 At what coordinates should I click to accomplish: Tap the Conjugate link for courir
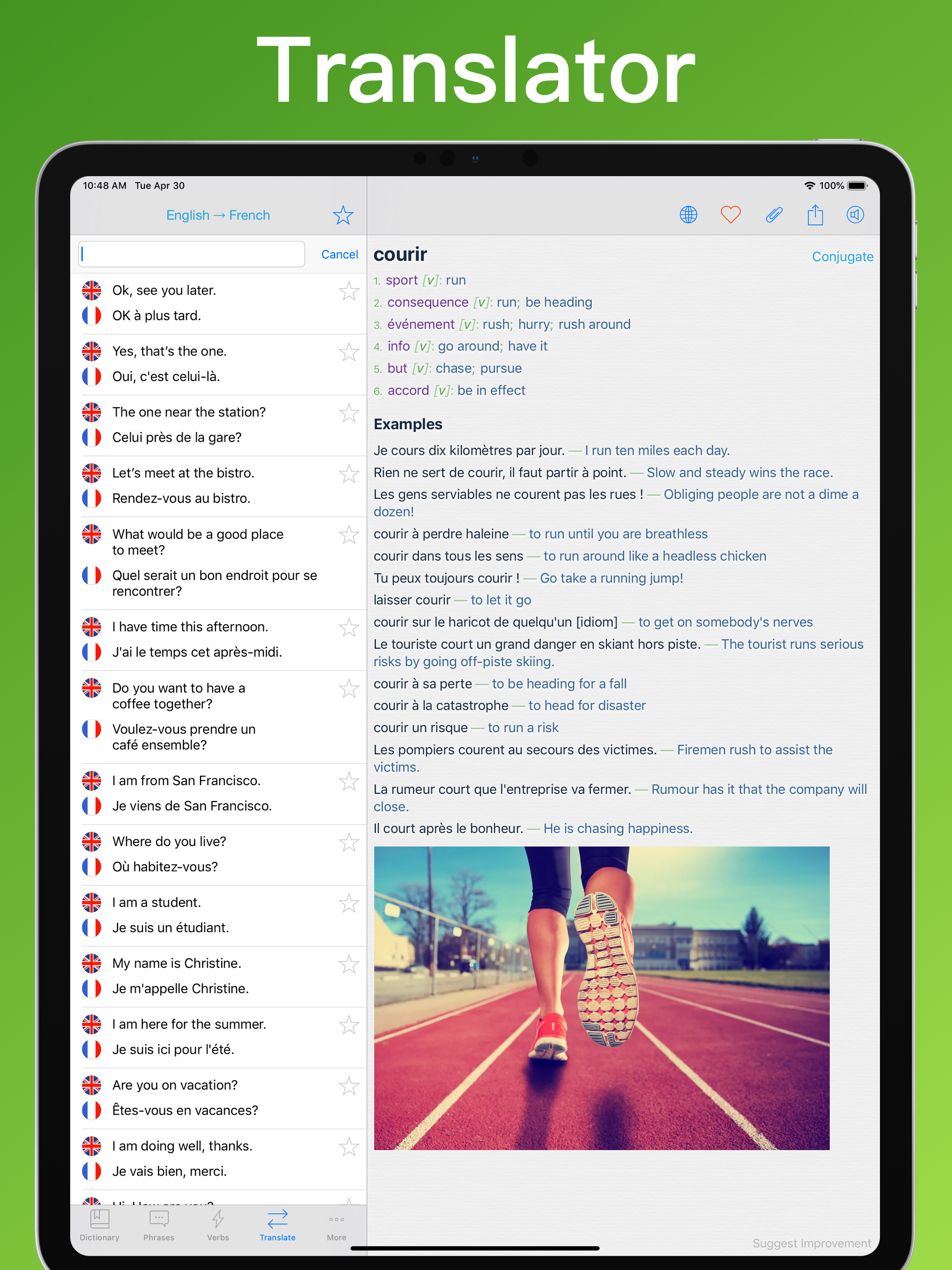pos(842,257)
